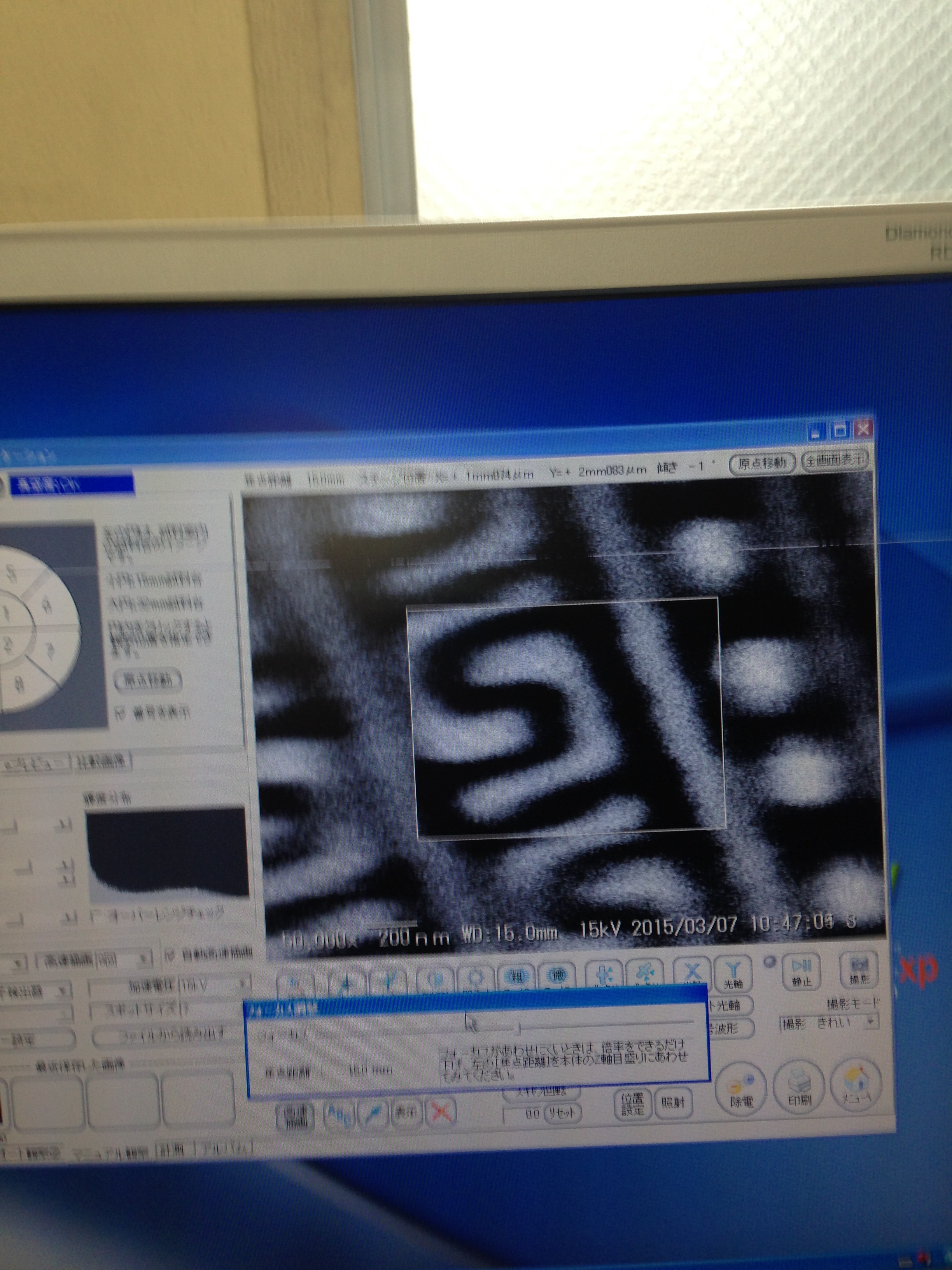This screenshot has width=952, height=1270.
Task: Select the 粗 coarse focus icon
Action: (x=517, y=978)
